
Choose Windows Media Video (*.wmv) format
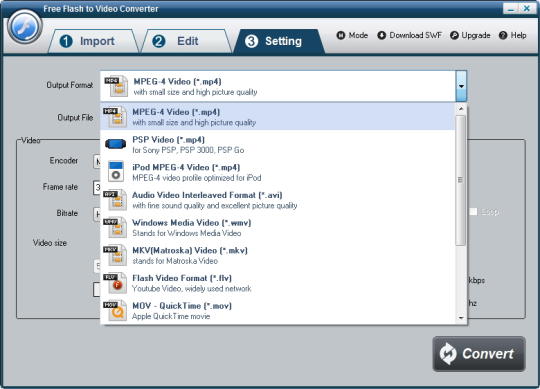pyautogui.click(x=278, y=228)
